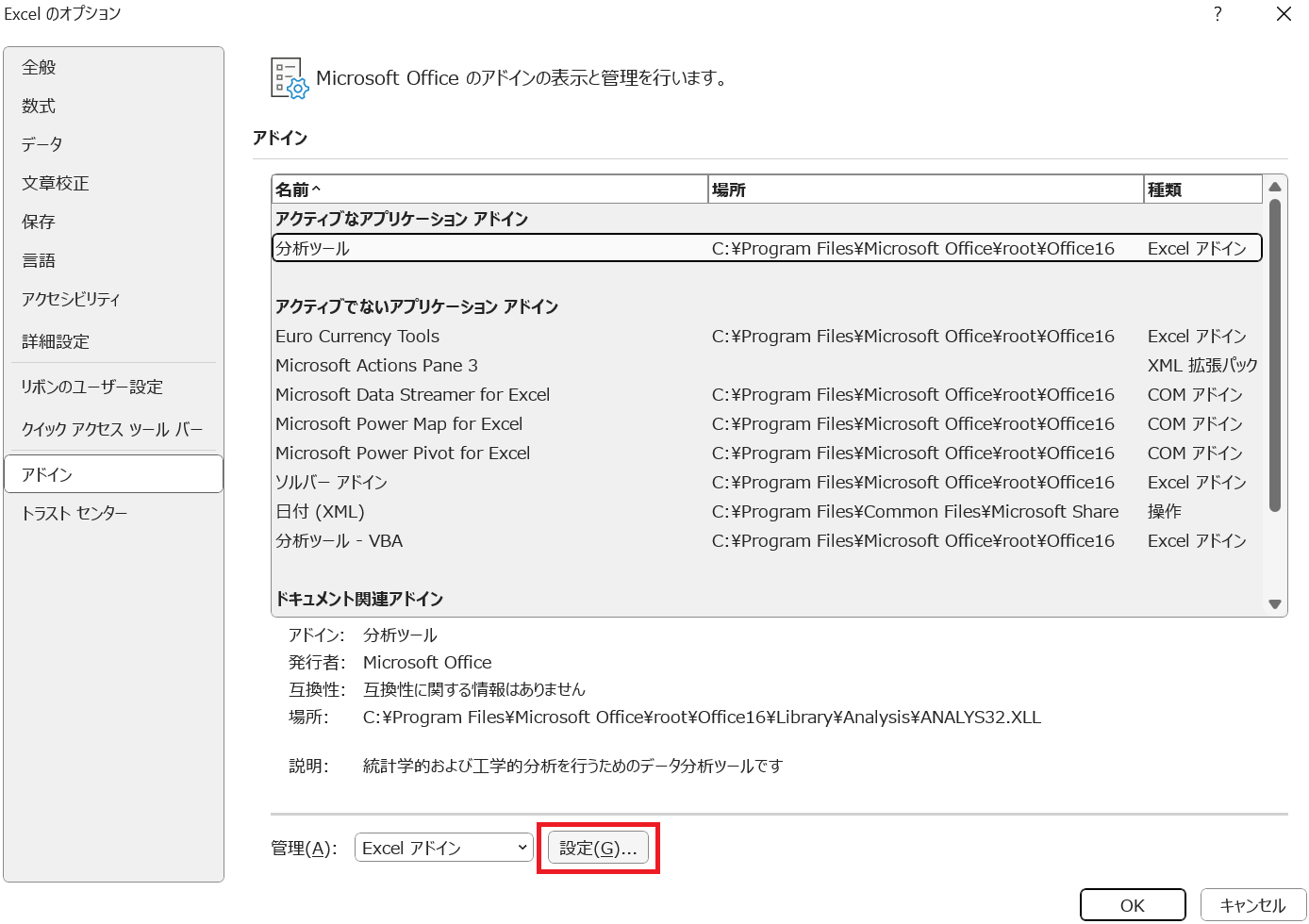Confirm with the OK button

(1133, 905)
